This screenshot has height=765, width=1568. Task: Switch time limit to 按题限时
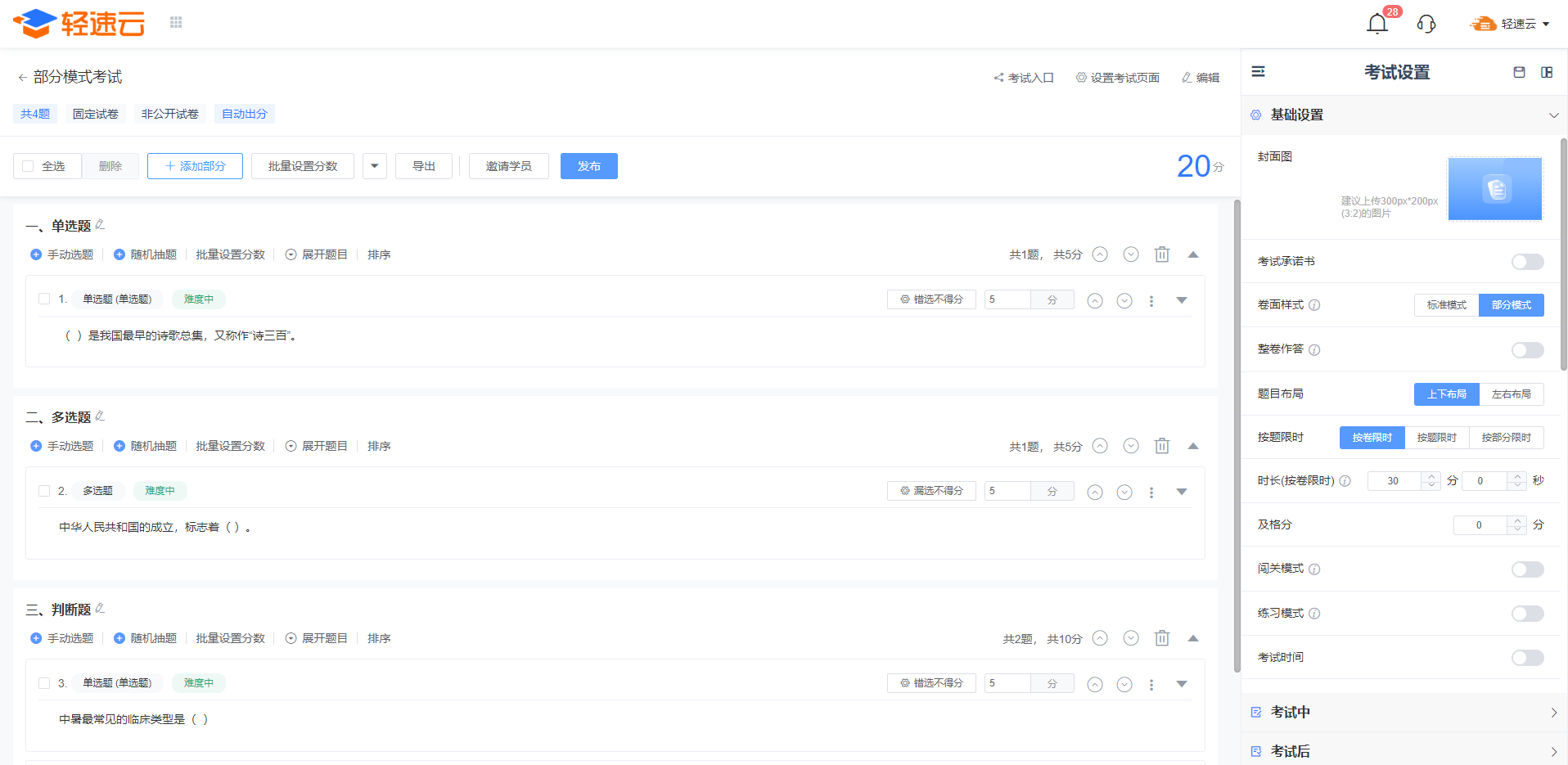pyautogui.click(x=1436, y=438)
